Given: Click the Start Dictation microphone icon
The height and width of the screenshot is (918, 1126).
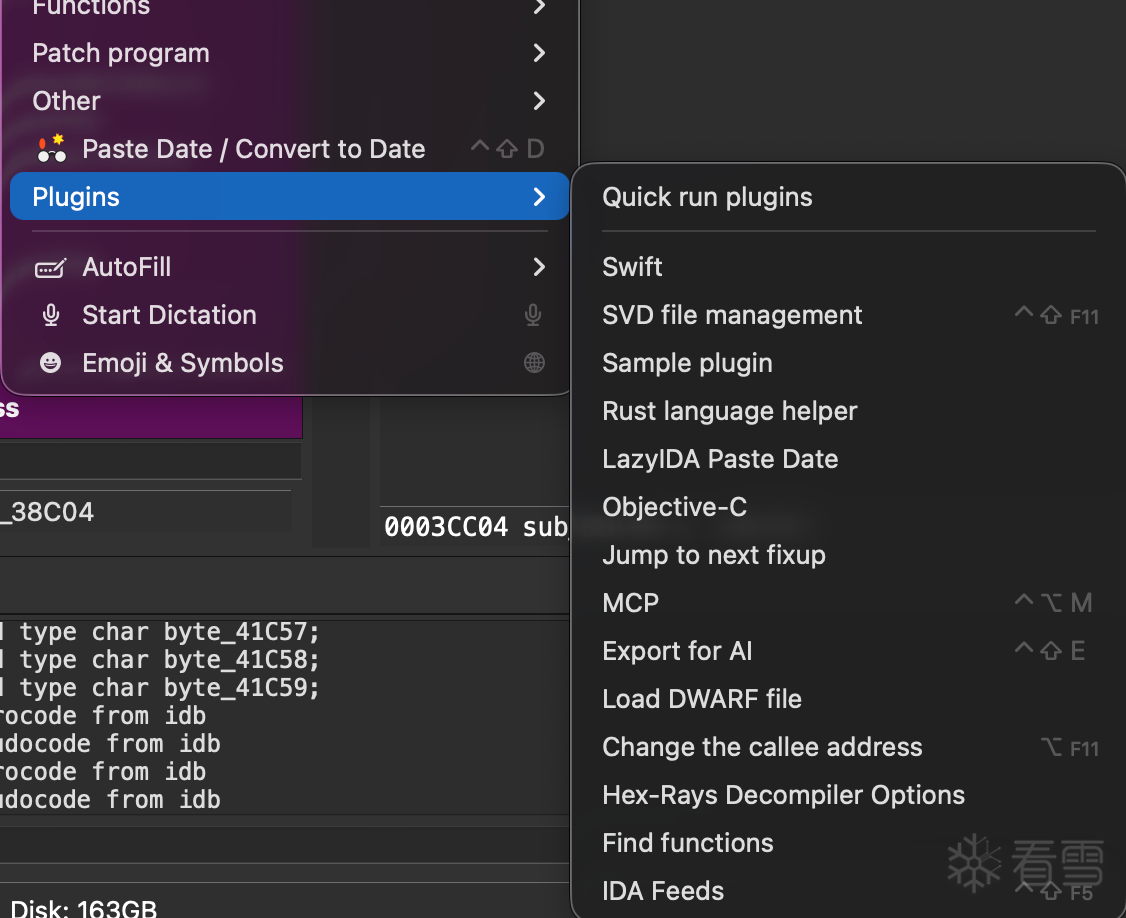Looking at the screenshot, I should coord(51,316).
